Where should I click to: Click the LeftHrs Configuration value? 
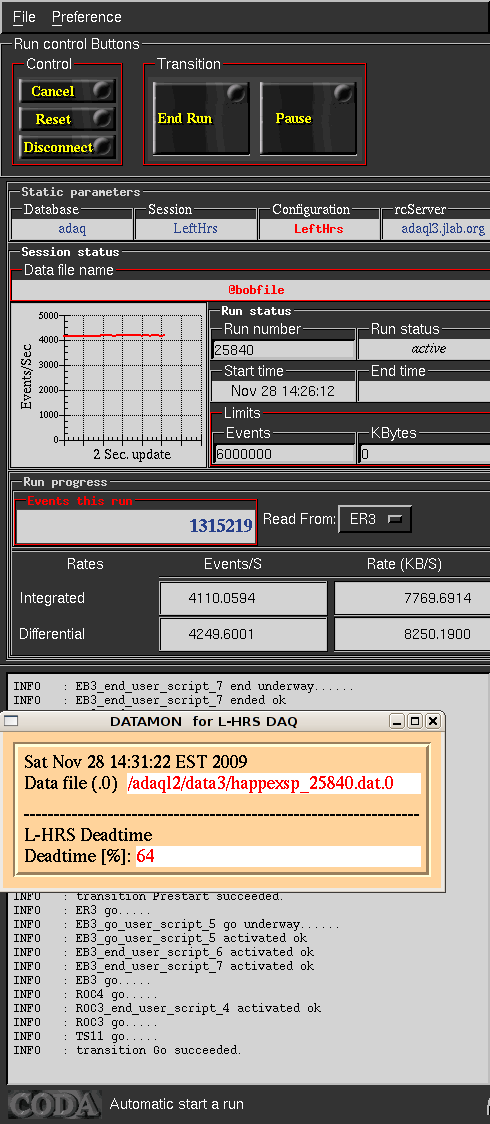click(319, 229)
